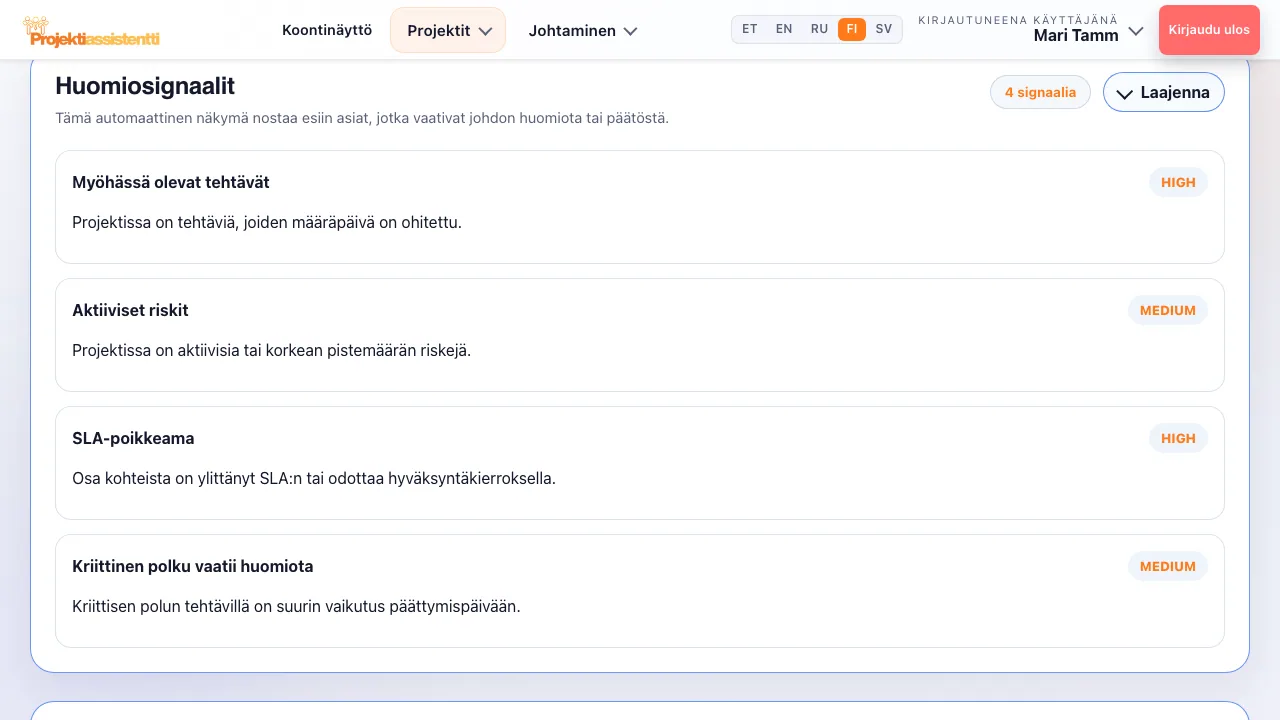Select the Kriittinen polku vaatii huomiota heading
The width and height of the screenshot is (1280, 720).
193,566
